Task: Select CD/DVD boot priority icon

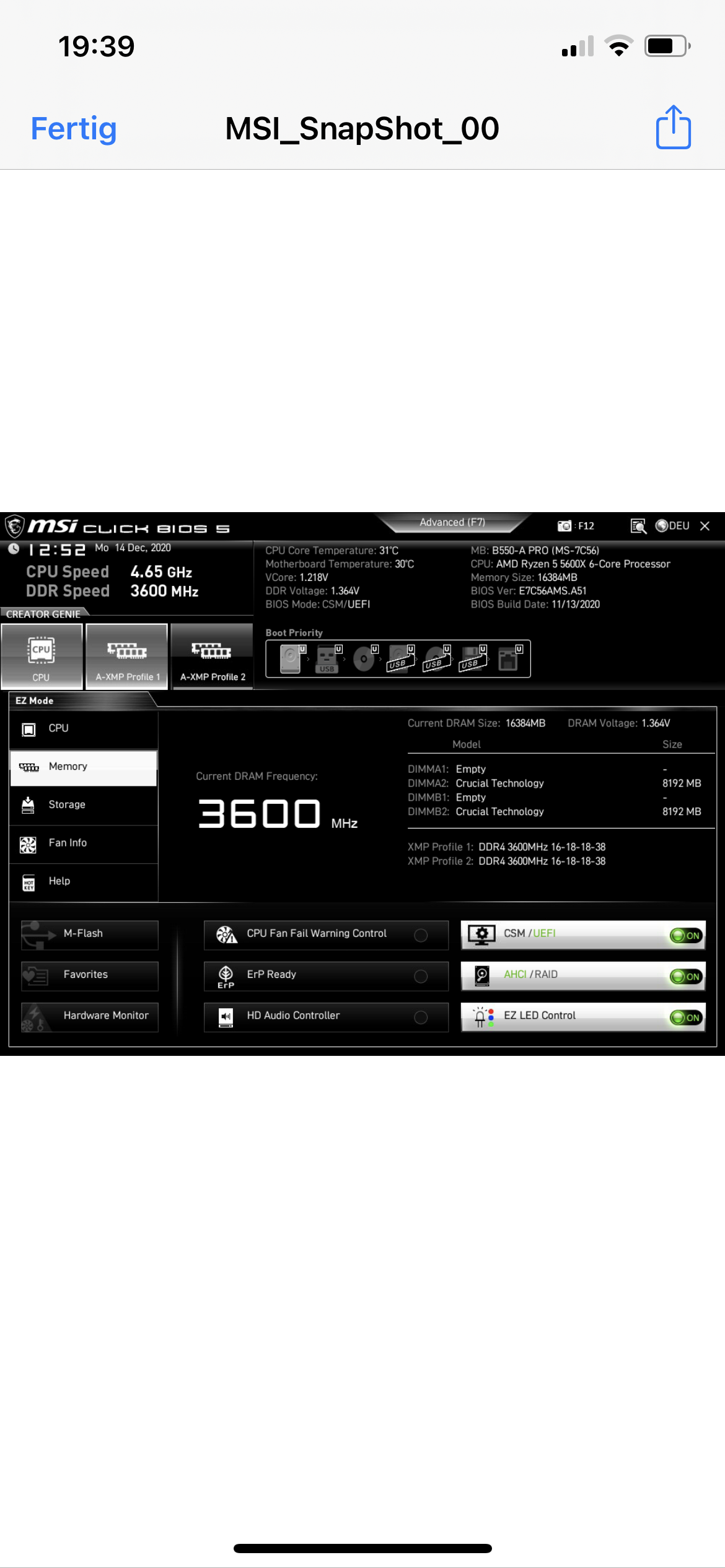Action: click(x=364, y=659)
